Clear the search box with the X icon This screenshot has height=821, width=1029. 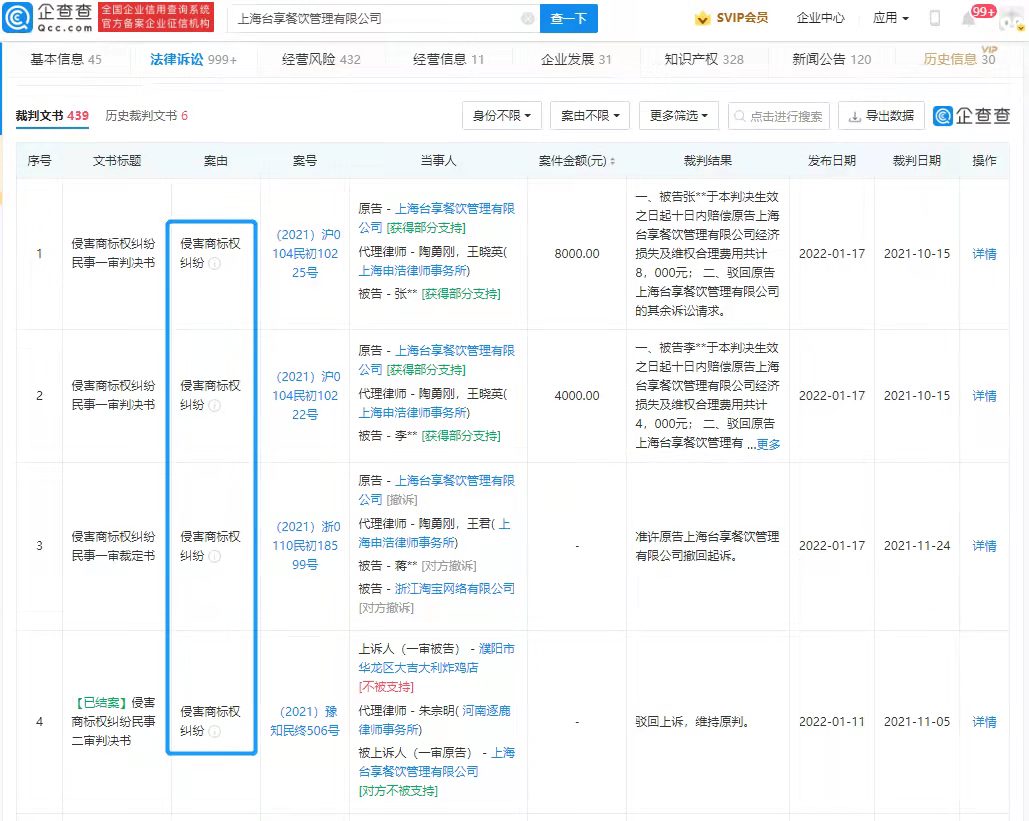(x=528, y=18)
